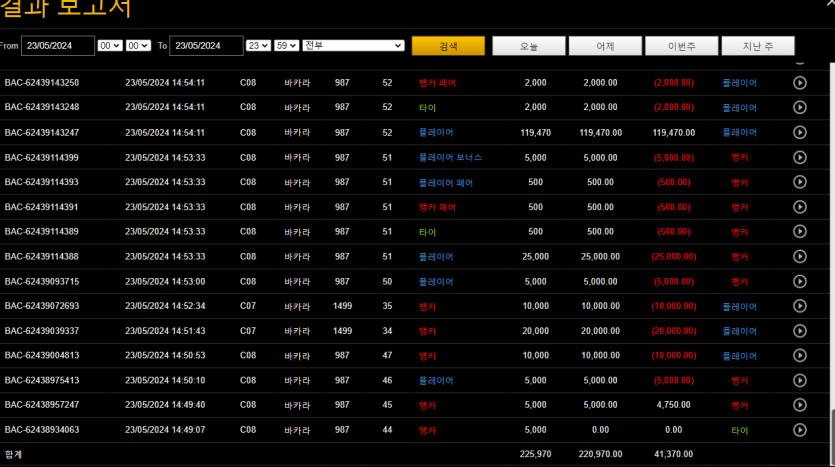The width and height of the screenshot is (835, 467).
Task: Click the total bet 225,970 value
Action: tap(535, 454)
